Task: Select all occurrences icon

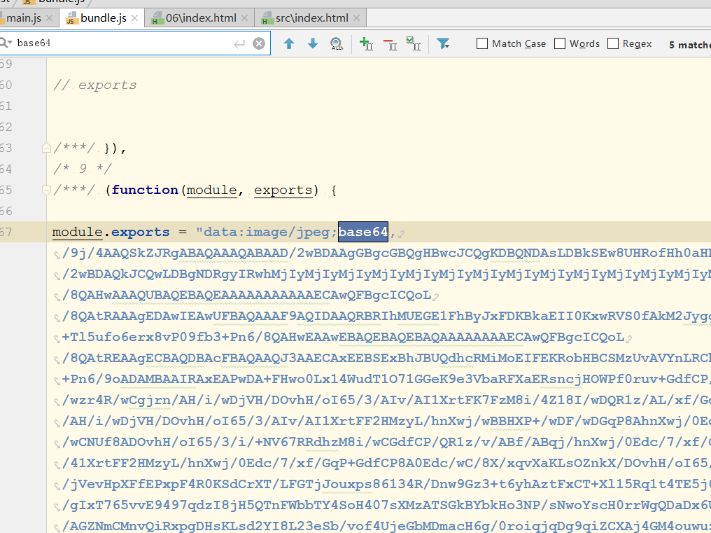Action: [414, 44]
